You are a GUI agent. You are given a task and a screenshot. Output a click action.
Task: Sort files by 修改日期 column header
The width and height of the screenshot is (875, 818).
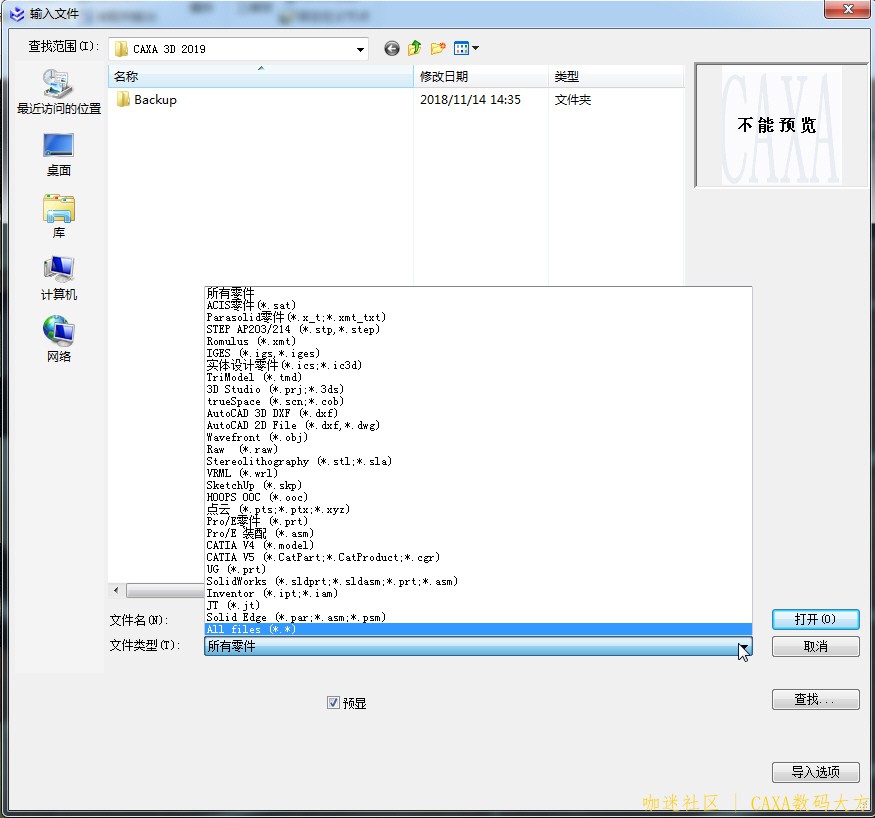[480, 76]
